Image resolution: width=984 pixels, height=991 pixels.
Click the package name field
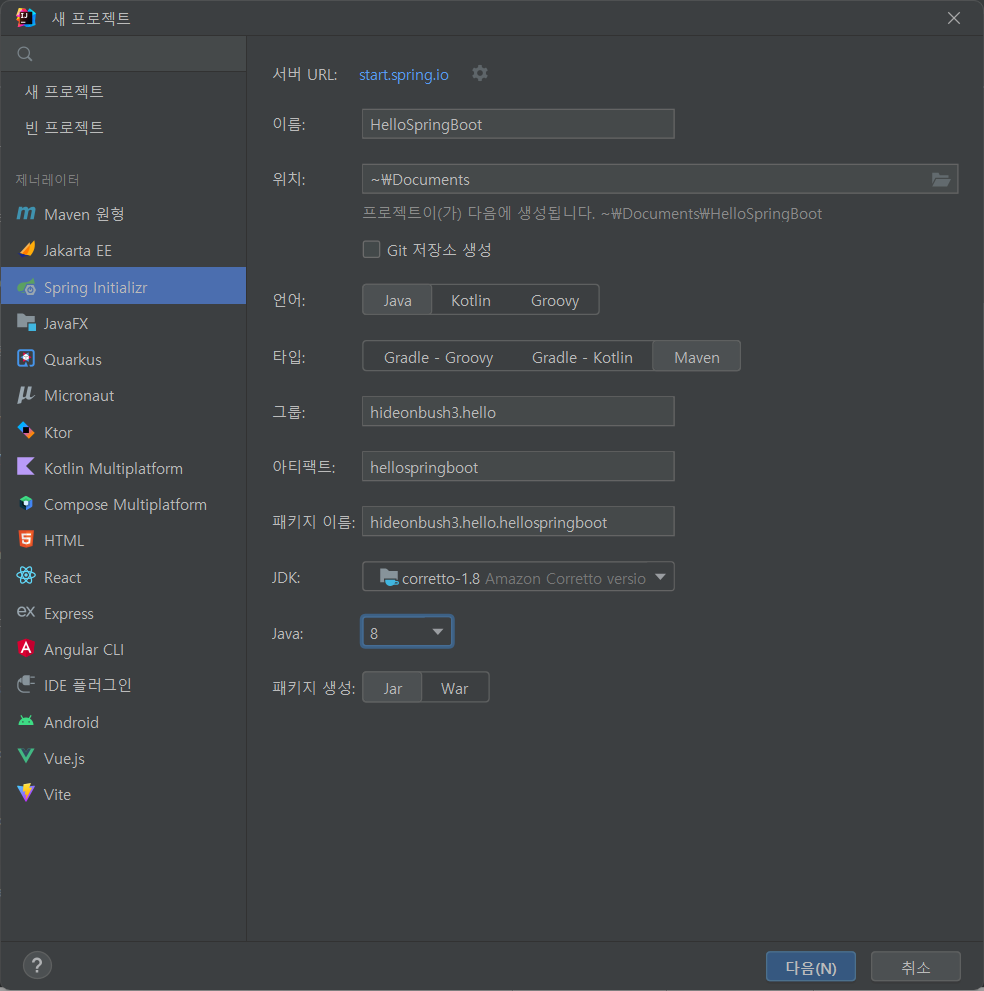tap(518, 522)
